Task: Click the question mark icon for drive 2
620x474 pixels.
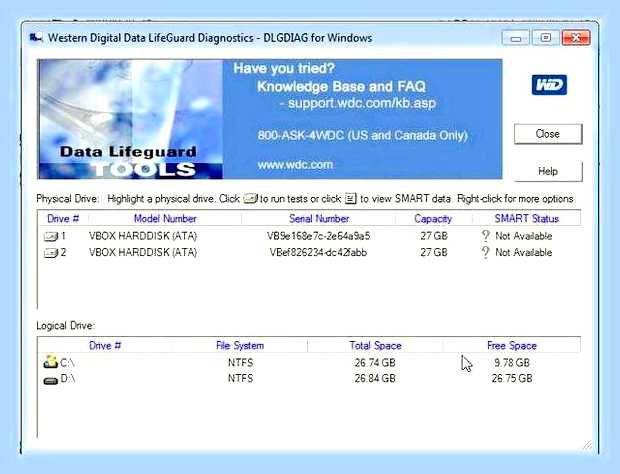Action: [486, 252]
